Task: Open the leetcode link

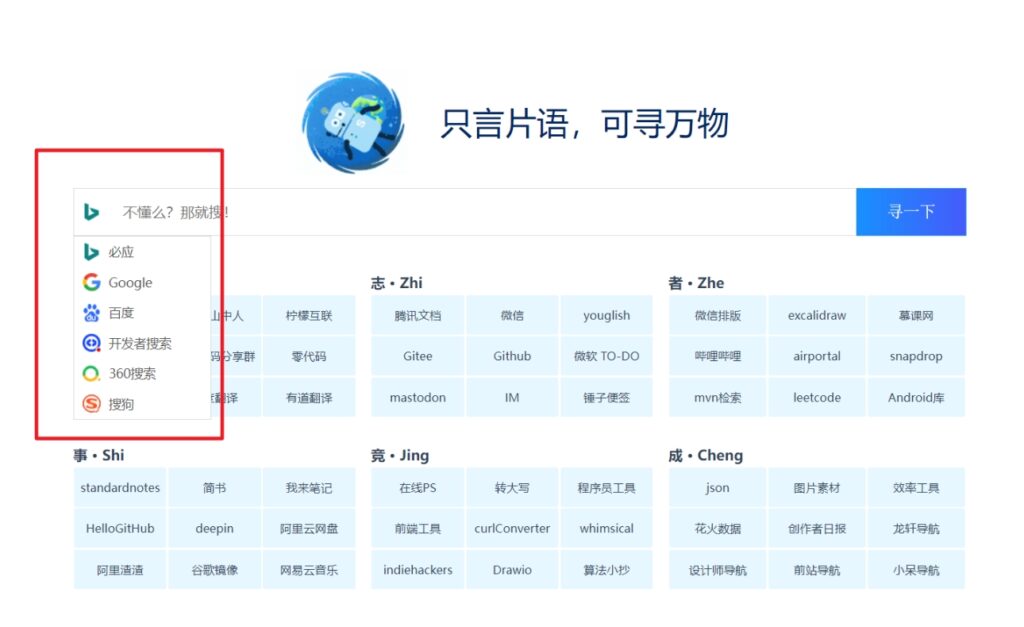Action: (817, 397)
